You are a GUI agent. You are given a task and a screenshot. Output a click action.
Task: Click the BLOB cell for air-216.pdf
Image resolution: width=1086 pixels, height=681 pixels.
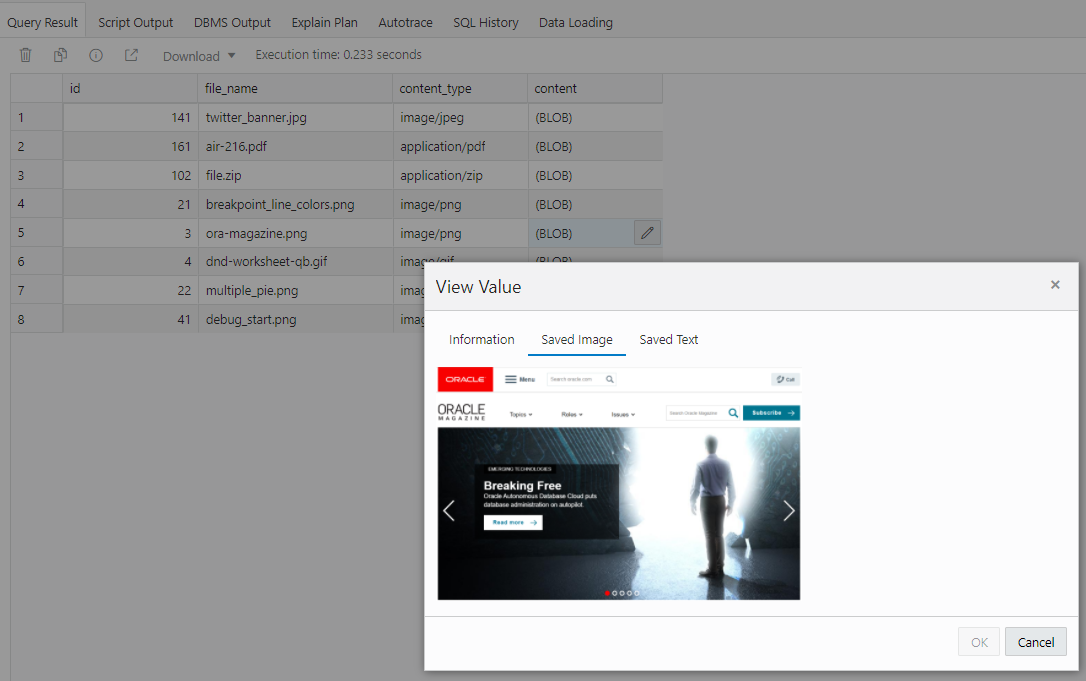(x=596, y=147)
